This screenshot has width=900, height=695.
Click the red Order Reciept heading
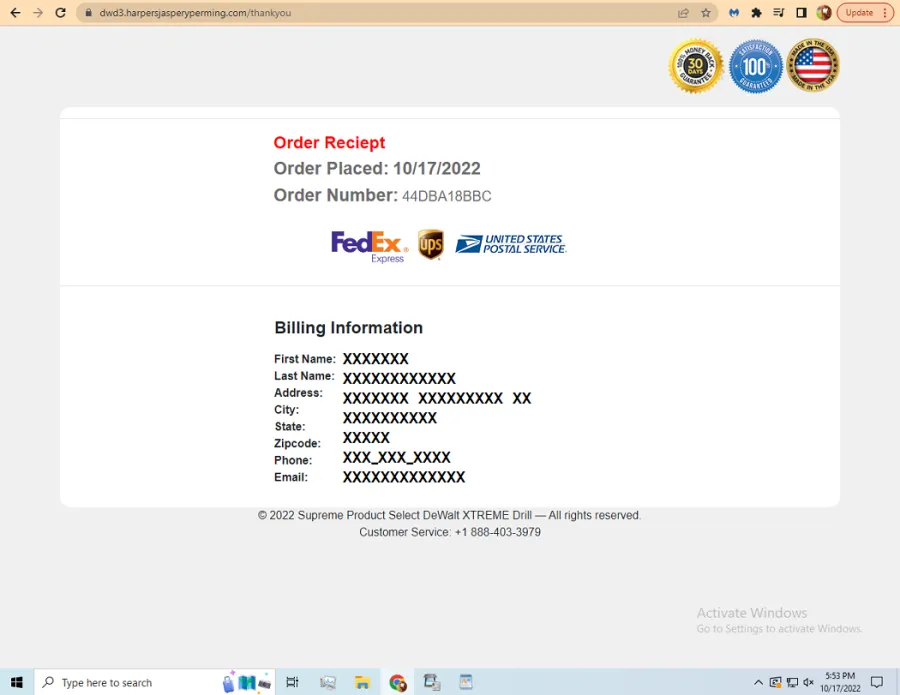[x=329, y=142]
